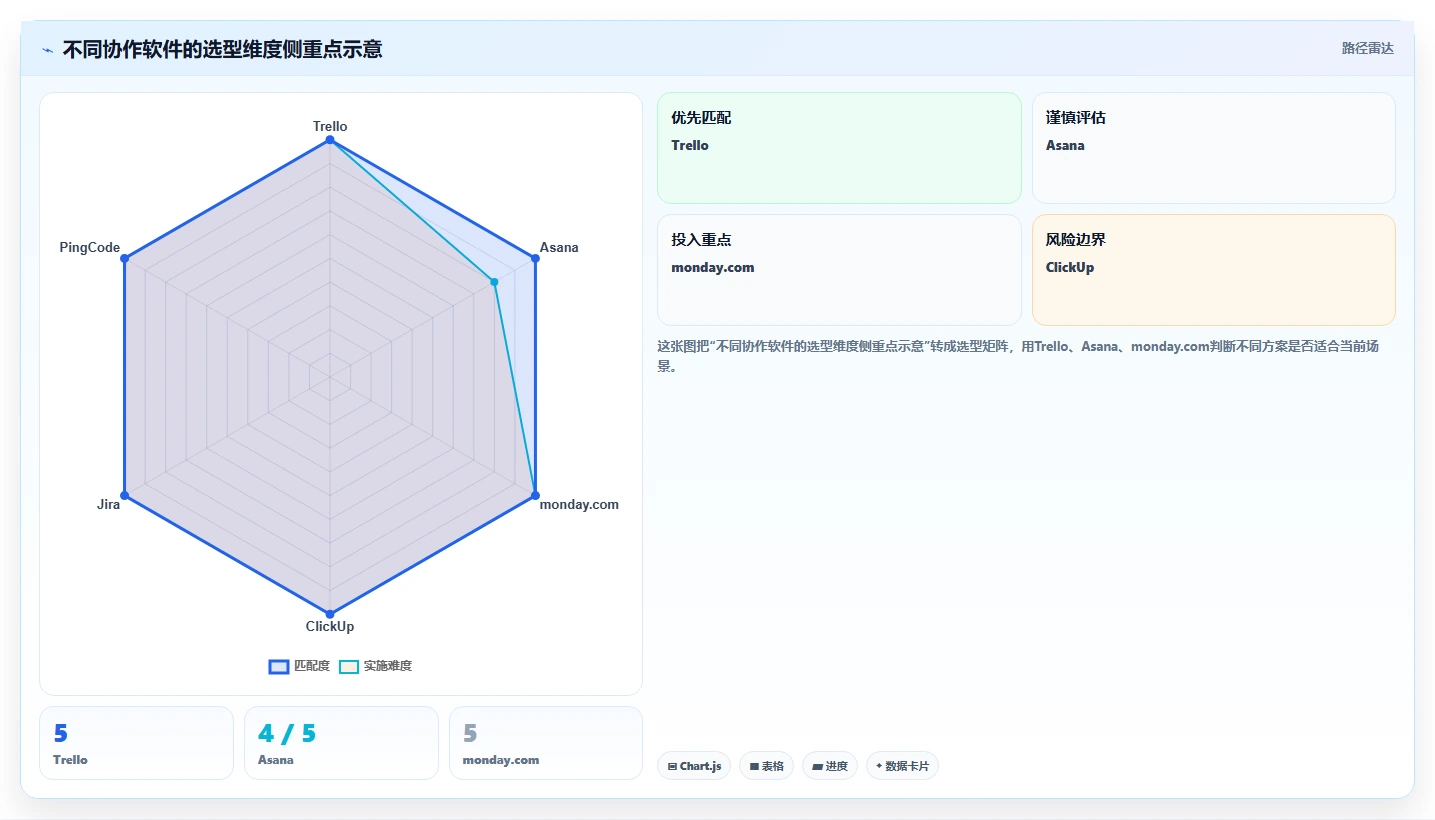Click the 数据卡片 tag chip
This screenshot has width=1435, height=820.
coord(902,766)
